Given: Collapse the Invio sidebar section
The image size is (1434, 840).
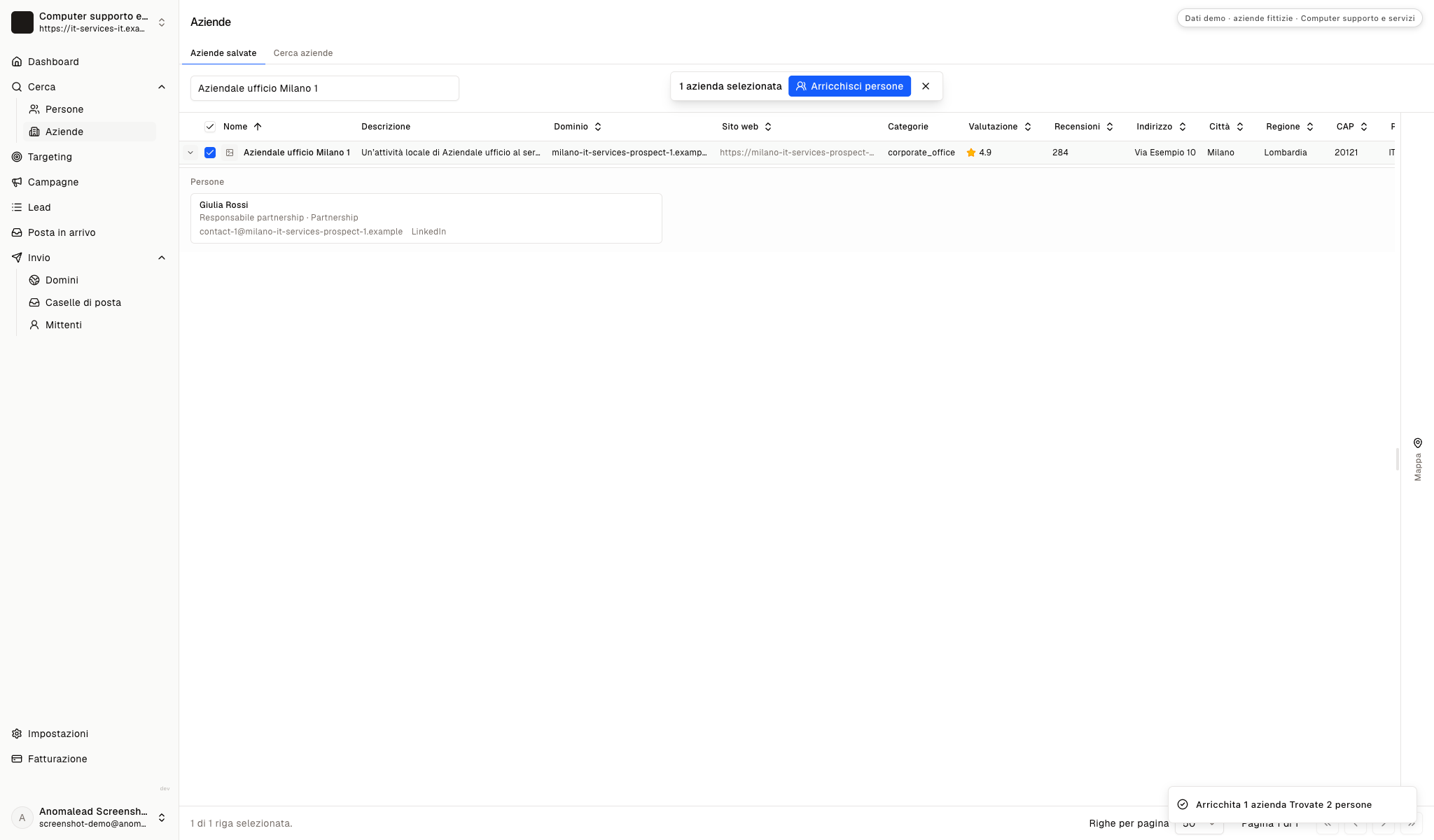Looking at the screenshot, I should (x=162, y=258).
